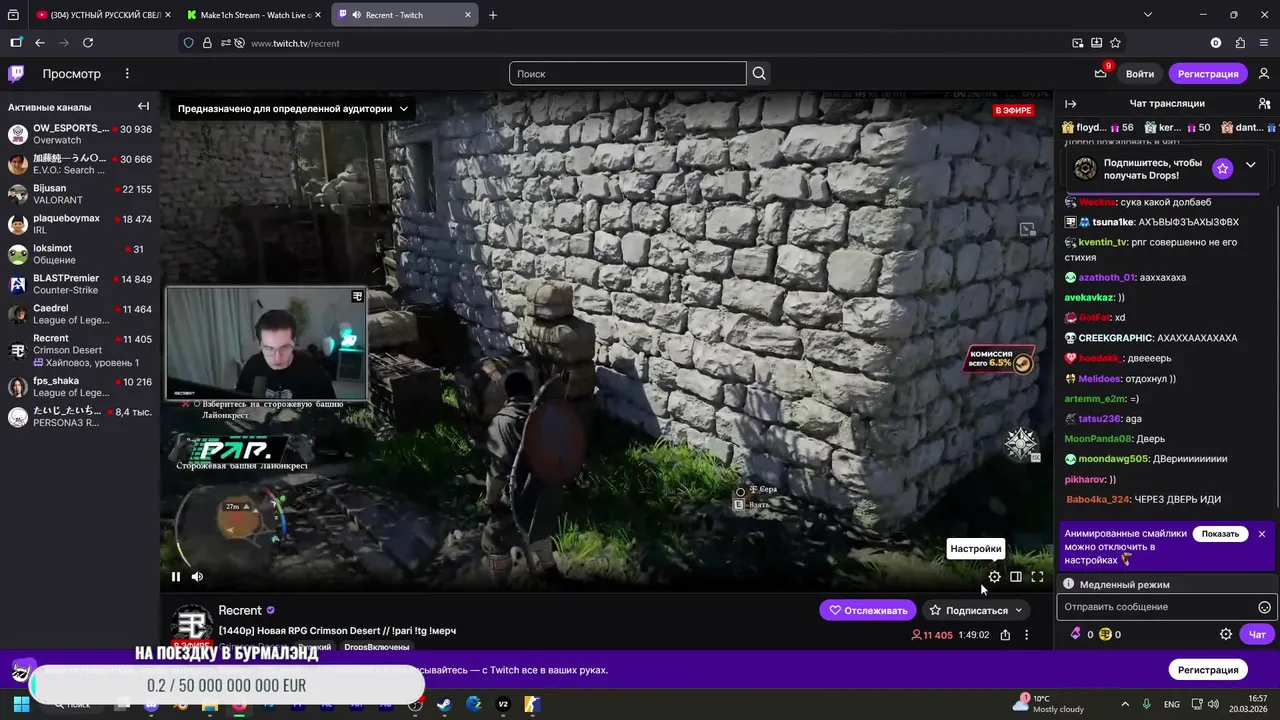Click the Recrent channel name under video
The image size is (1280, 720).
240,610
